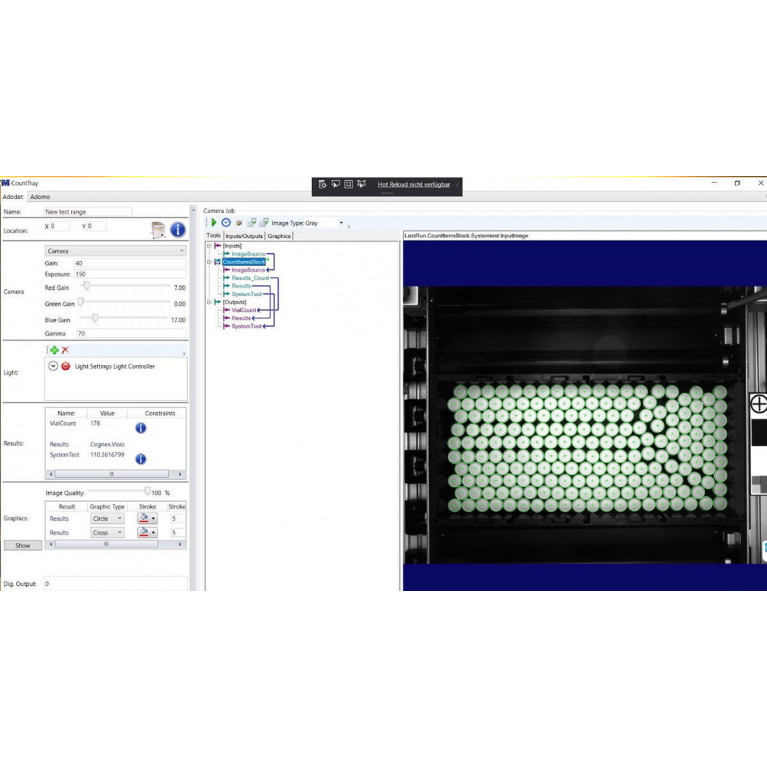The width and height of the screenshot is (767, 767).
Task: Click the red Light Controller status icon
Action: coord(66,367)
